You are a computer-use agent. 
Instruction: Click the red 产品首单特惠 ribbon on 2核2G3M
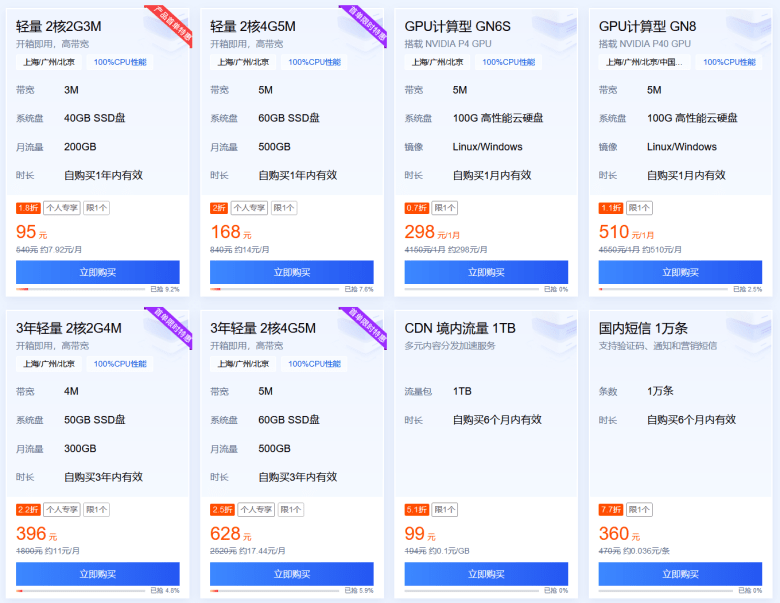point(172,23)
